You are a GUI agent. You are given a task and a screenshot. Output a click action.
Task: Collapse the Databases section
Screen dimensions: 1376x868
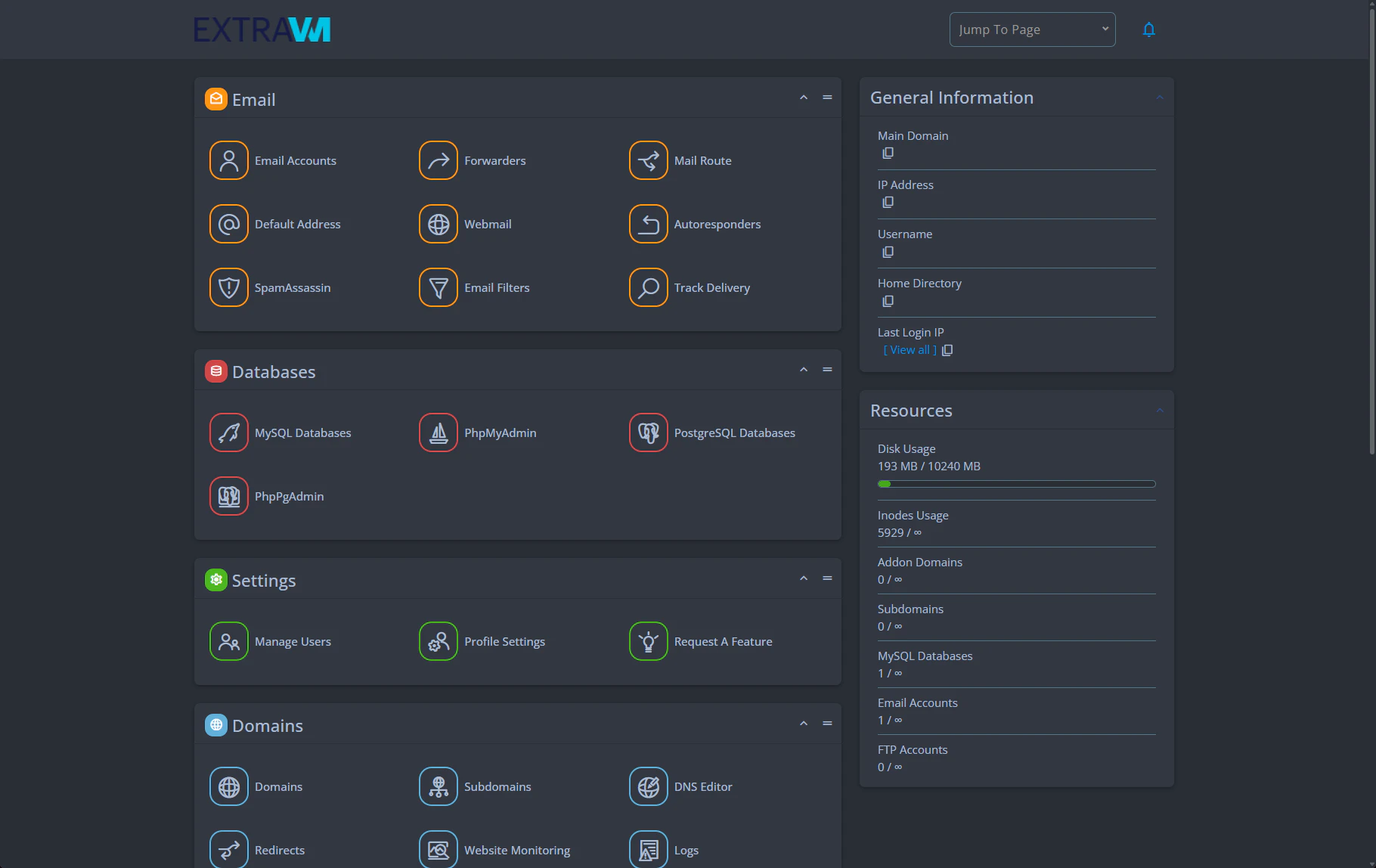pos(804,370)
